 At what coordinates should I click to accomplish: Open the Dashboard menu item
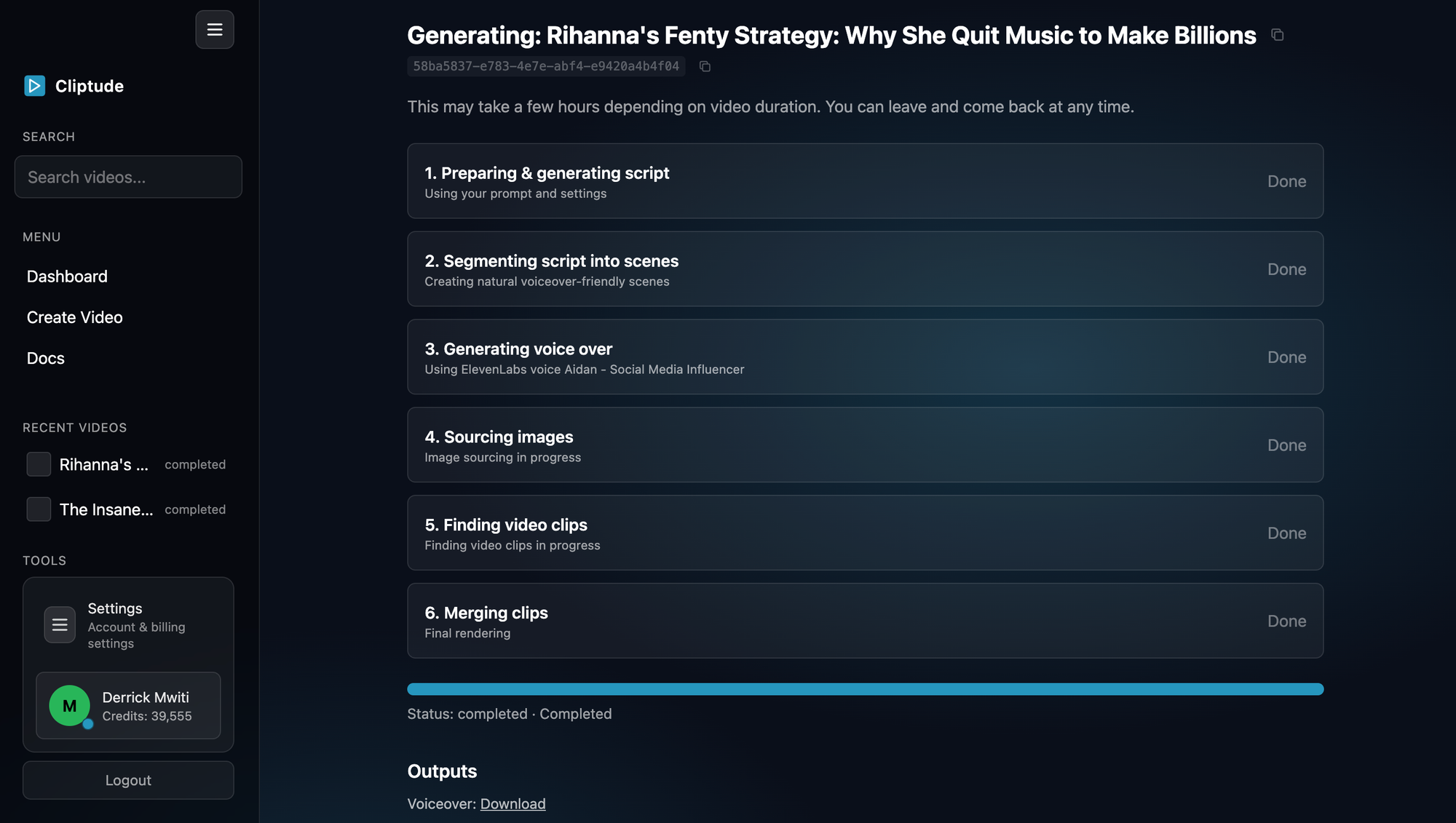pyautogui.click(x=67, y=277)
